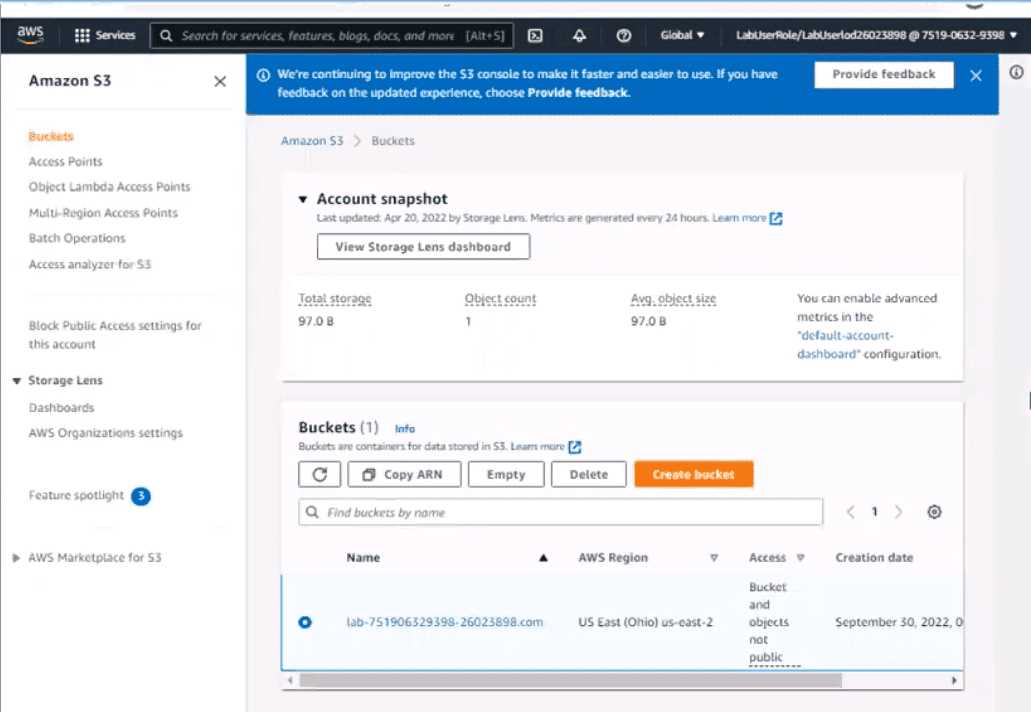This screenshot has height=712, width=1031.
Task: Open Access Points in the sidebar
Action: click(65, 162)
